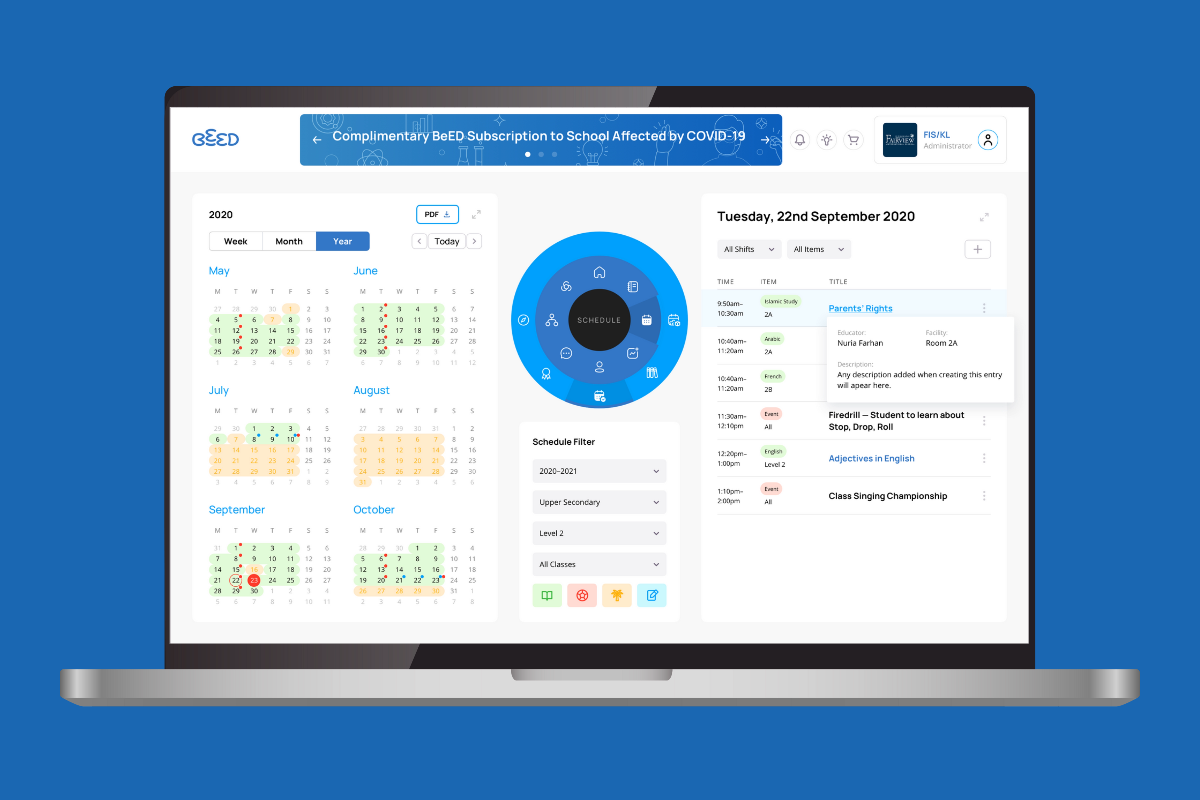
Task: Toggle the blue edit note filter swatch
Action: [x=651, y=595]
